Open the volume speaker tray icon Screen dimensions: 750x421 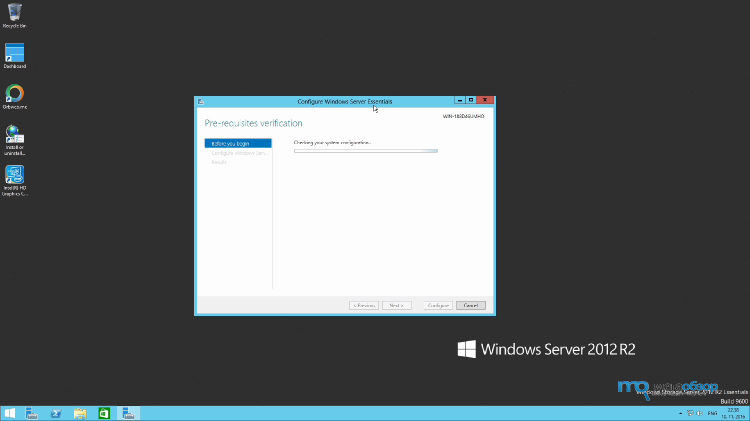(x=699, y=413)
